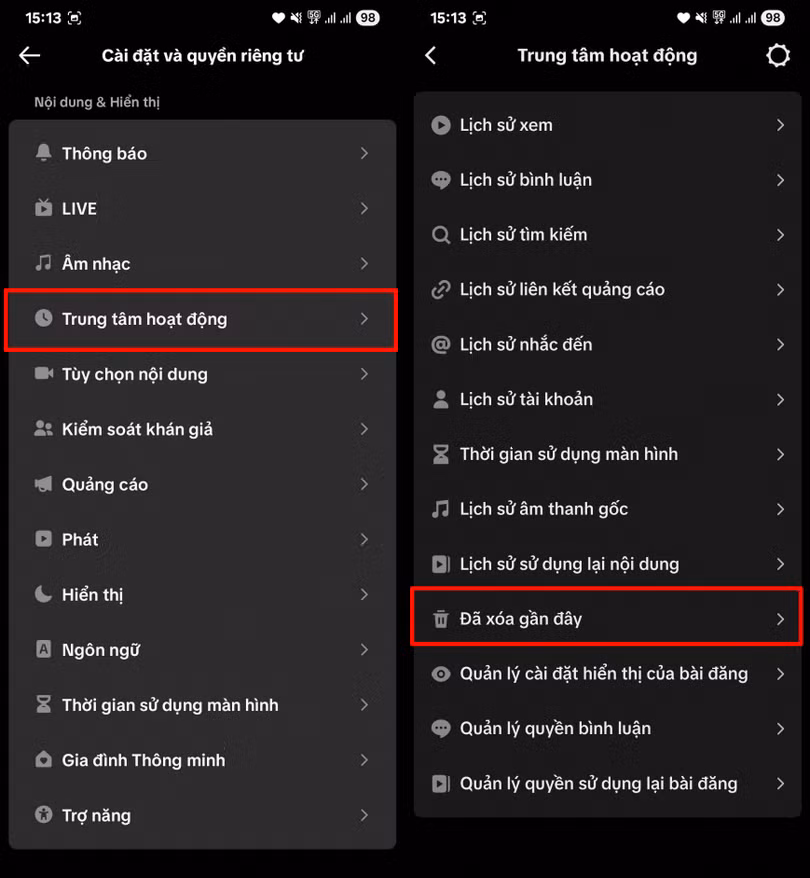Tap the link icon for Lịch sử liên kết quảng cáo
810x878 pixels.
point(441,289)
